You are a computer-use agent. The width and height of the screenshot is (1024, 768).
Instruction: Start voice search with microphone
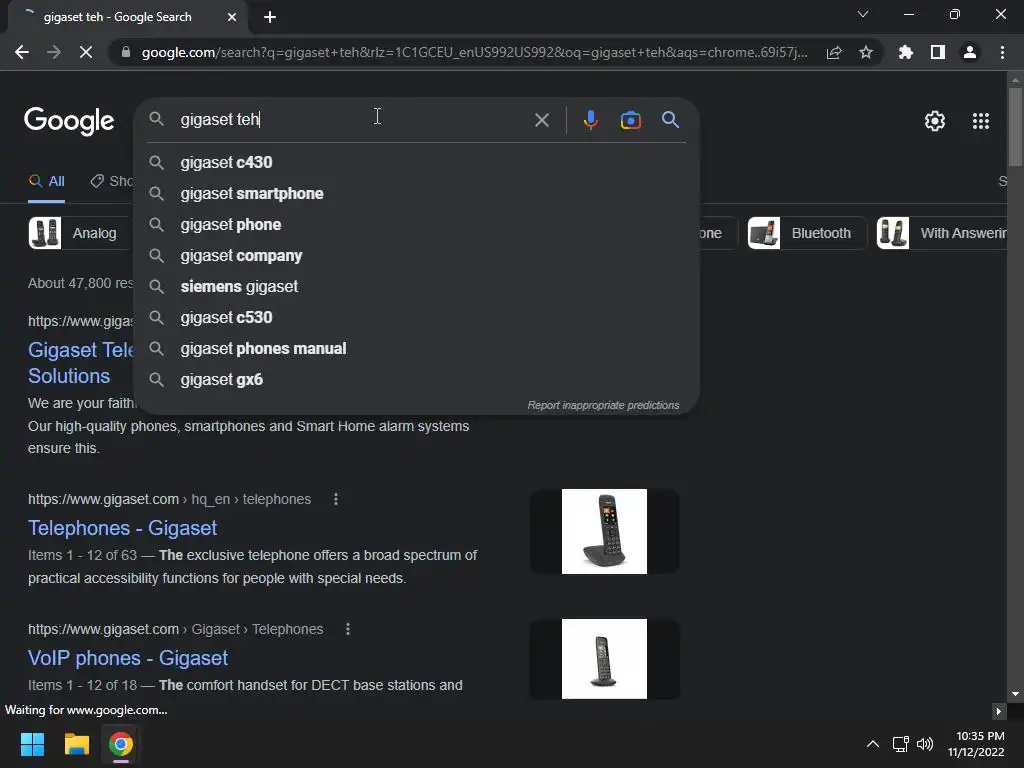tap(590, 120)
